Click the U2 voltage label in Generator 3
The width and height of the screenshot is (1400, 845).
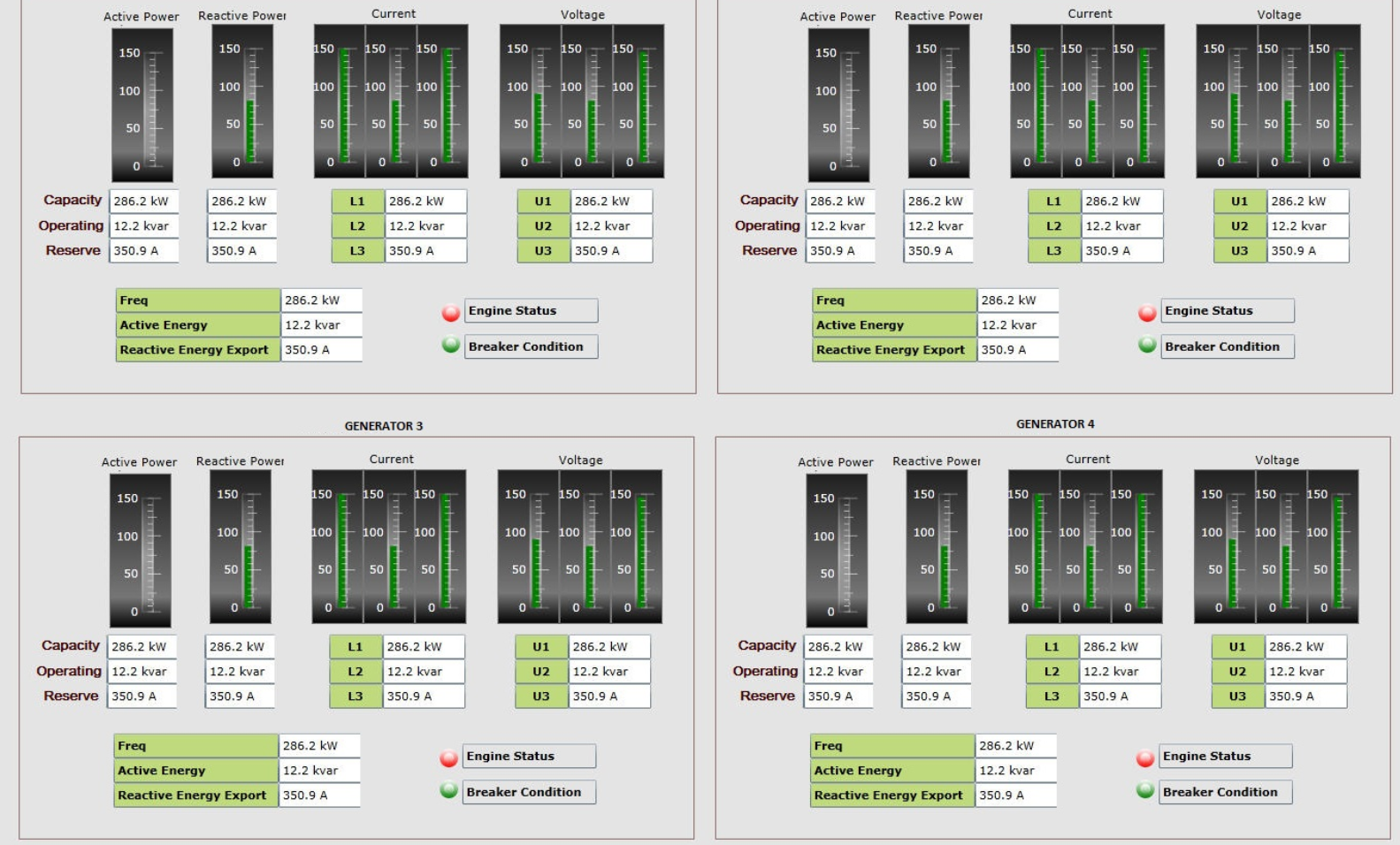[541, 672]
